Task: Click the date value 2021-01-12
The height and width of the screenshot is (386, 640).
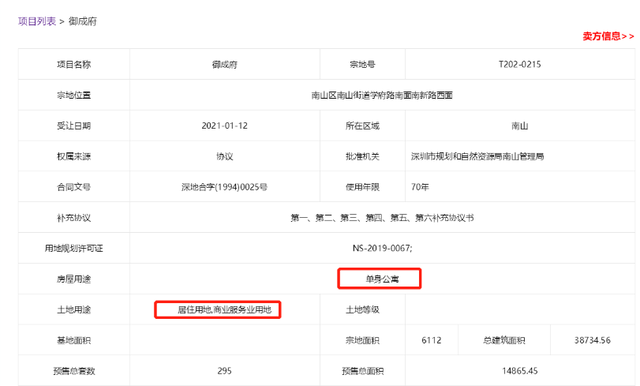Action: tap(224, 126)
